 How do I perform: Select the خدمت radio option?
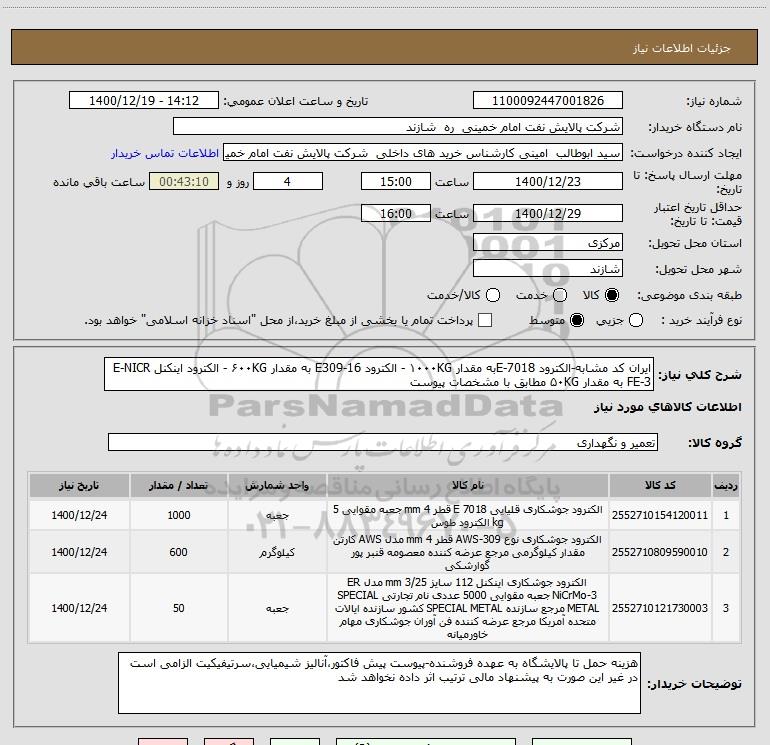(560, 295)
